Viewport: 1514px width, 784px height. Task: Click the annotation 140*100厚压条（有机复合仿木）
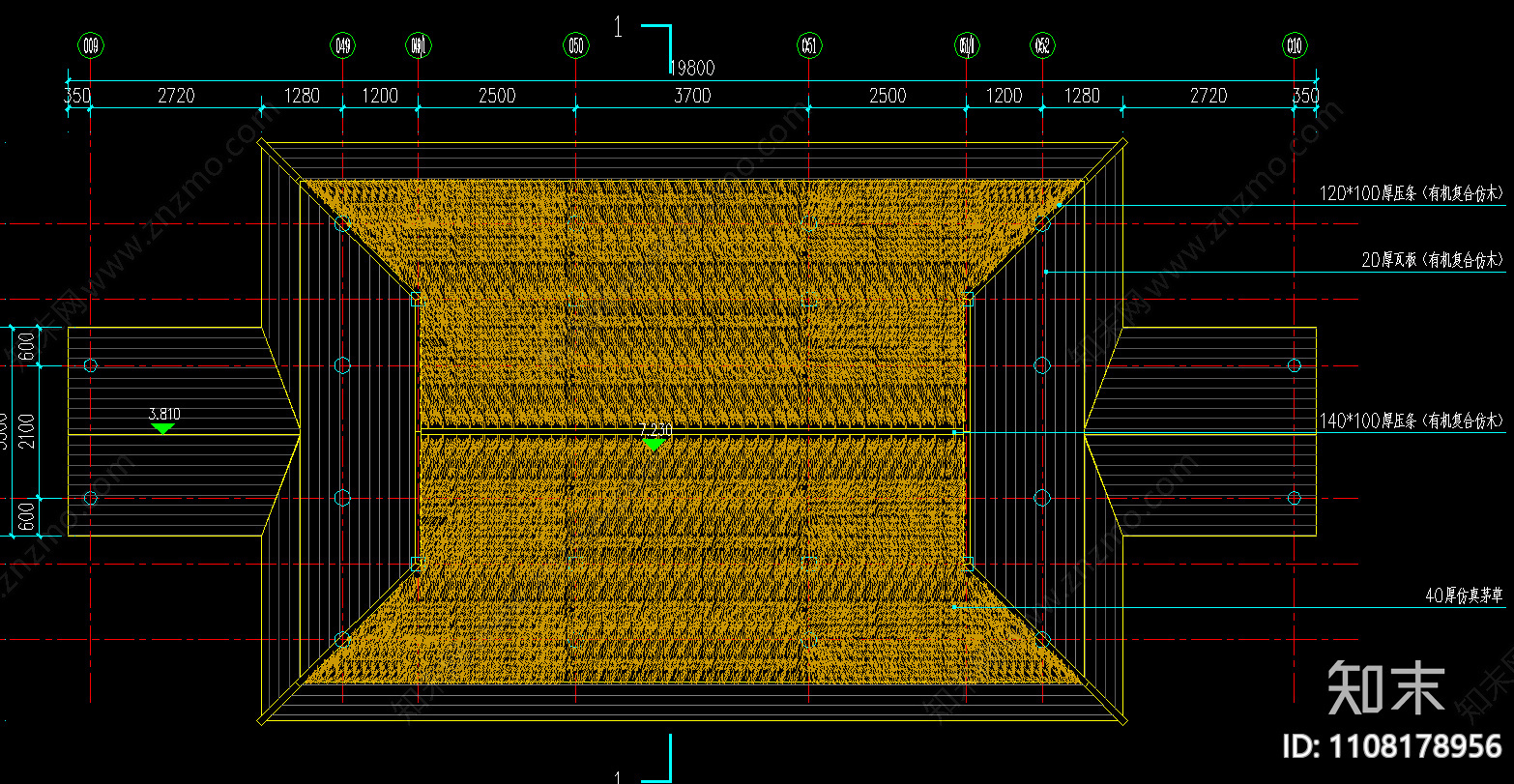[x=1412, y=421]
